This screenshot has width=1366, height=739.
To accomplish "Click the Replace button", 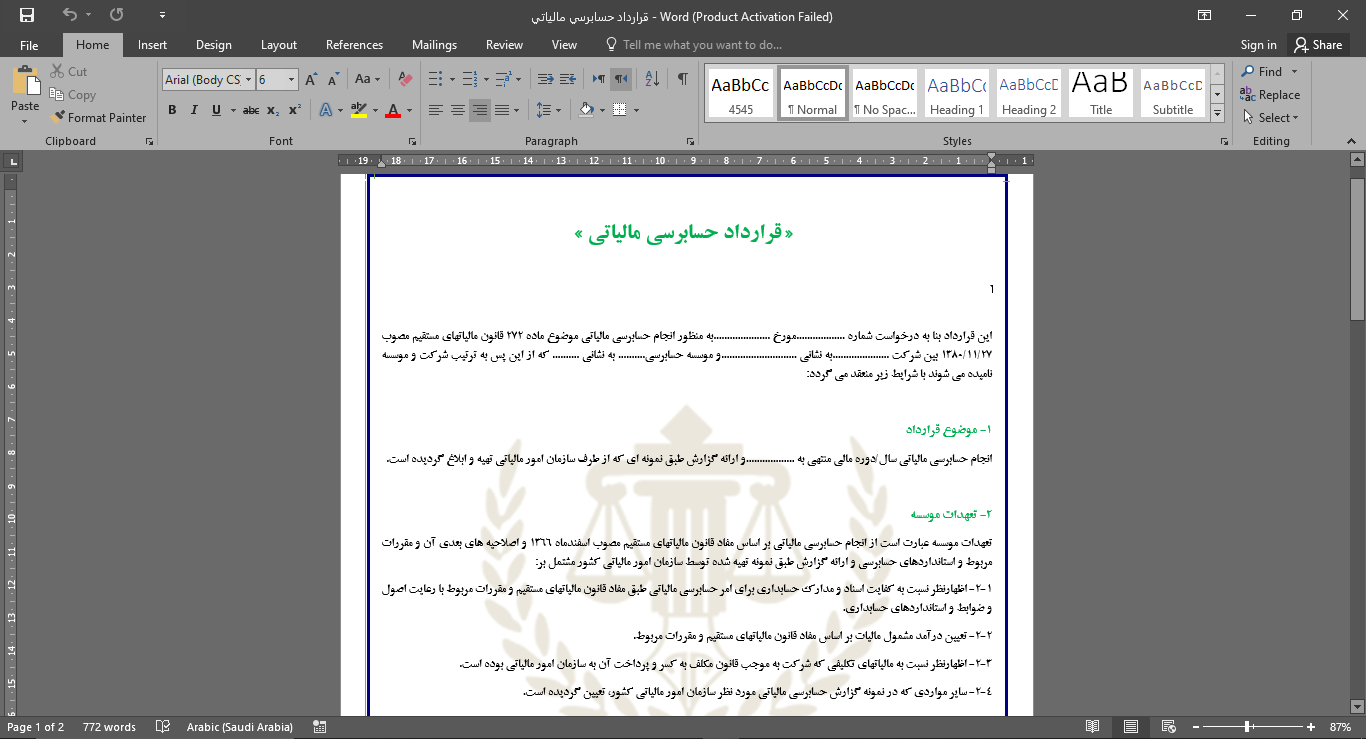I will 1270,95.
